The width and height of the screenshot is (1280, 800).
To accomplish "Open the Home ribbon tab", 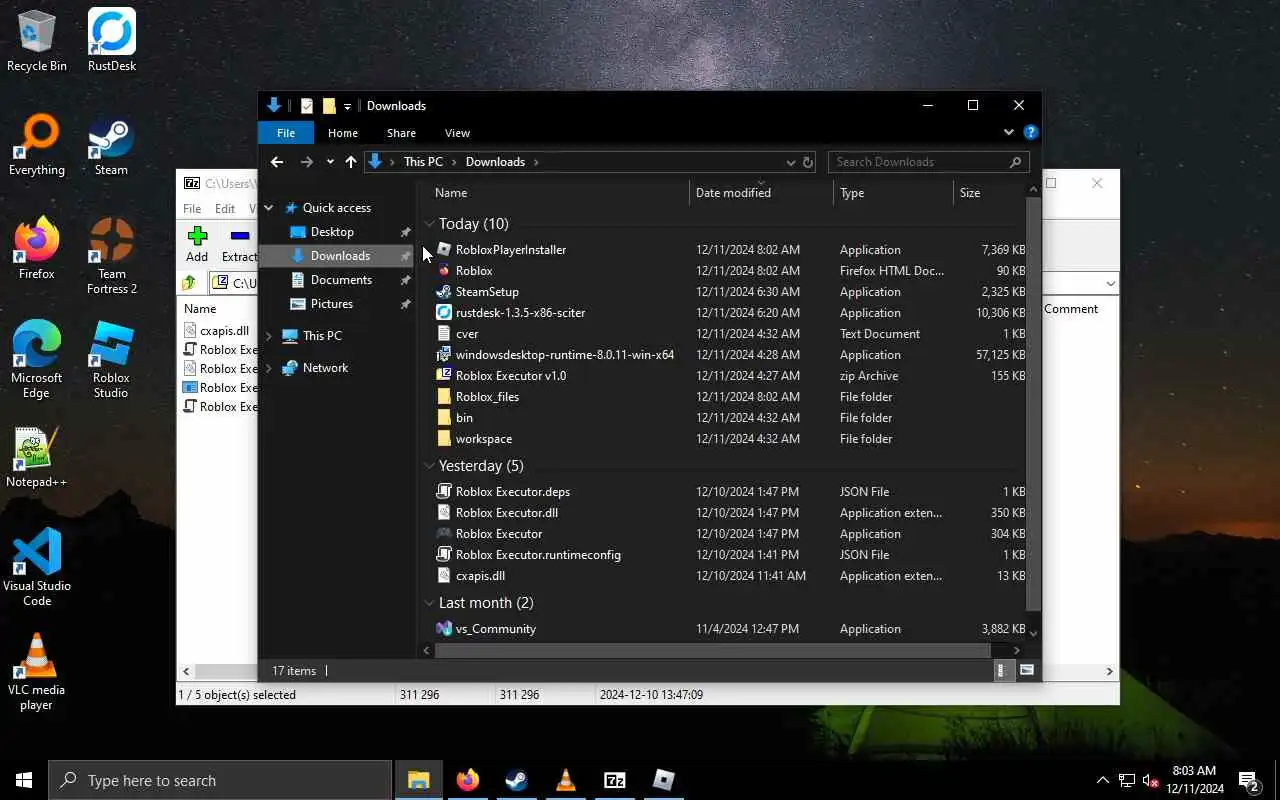I will pos(343,133).
